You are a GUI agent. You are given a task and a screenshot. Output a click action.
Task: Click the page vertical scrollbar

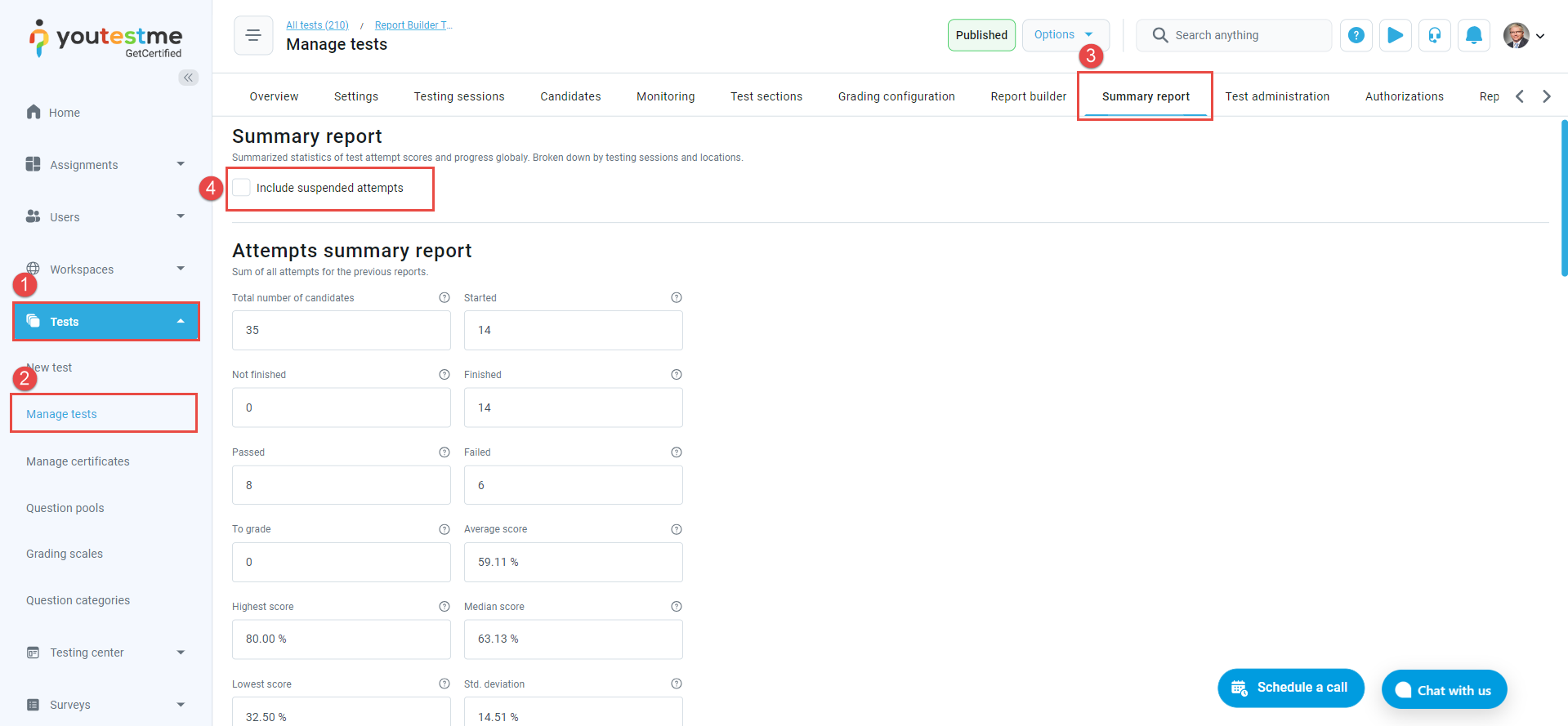tap(1564, 198)
